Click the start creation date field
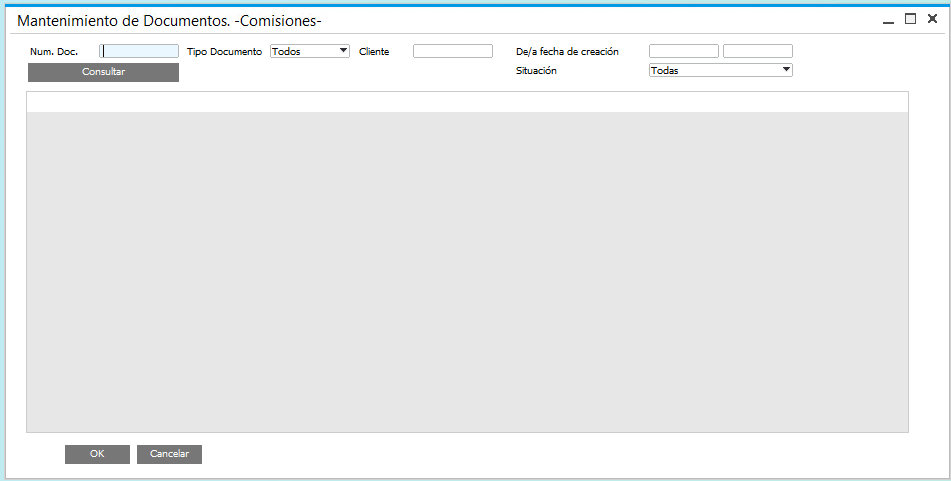 coord(684,52)
